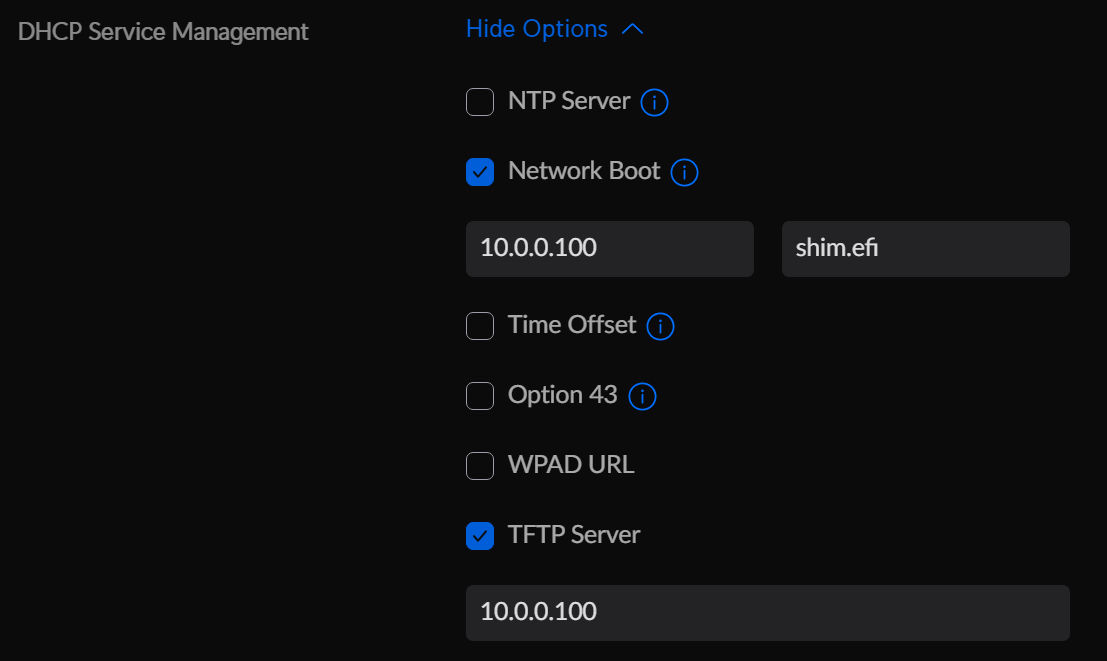Screen dimensions: 1107x661
Task: Click the Time Offset label text
Action: pos(572,325)
